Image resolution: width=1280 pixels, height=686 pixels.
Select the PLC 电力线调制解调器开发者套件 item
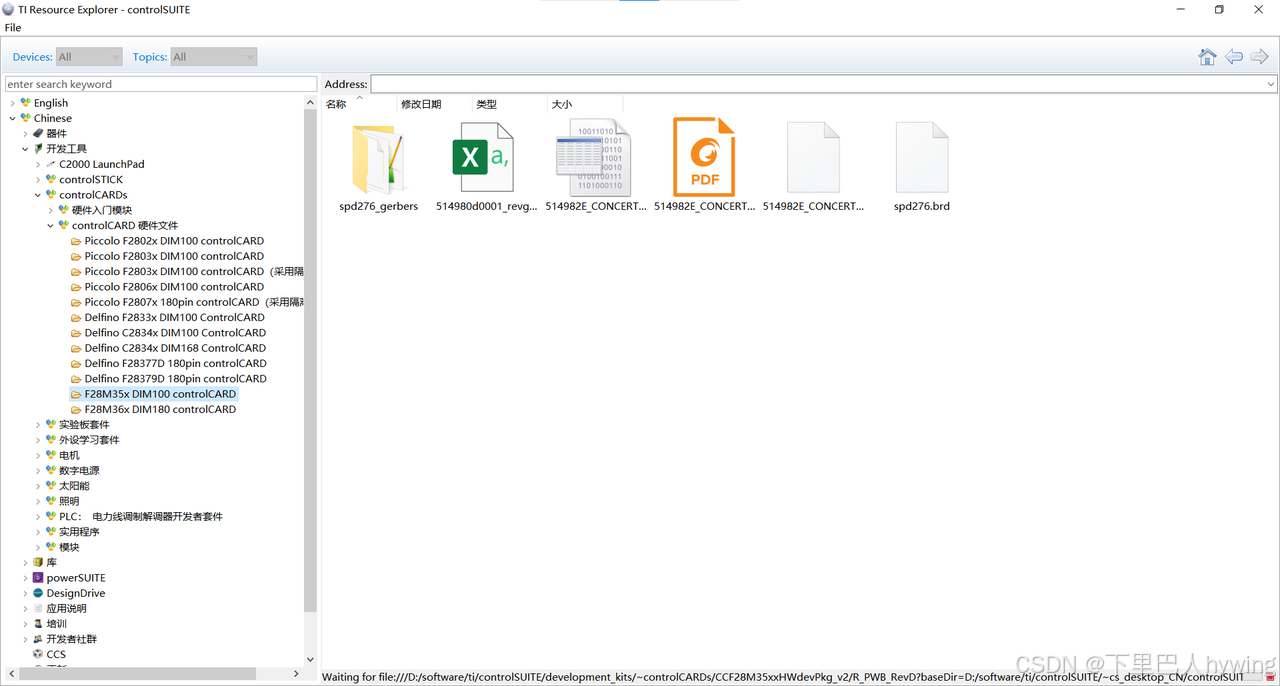tap(141, 516)
